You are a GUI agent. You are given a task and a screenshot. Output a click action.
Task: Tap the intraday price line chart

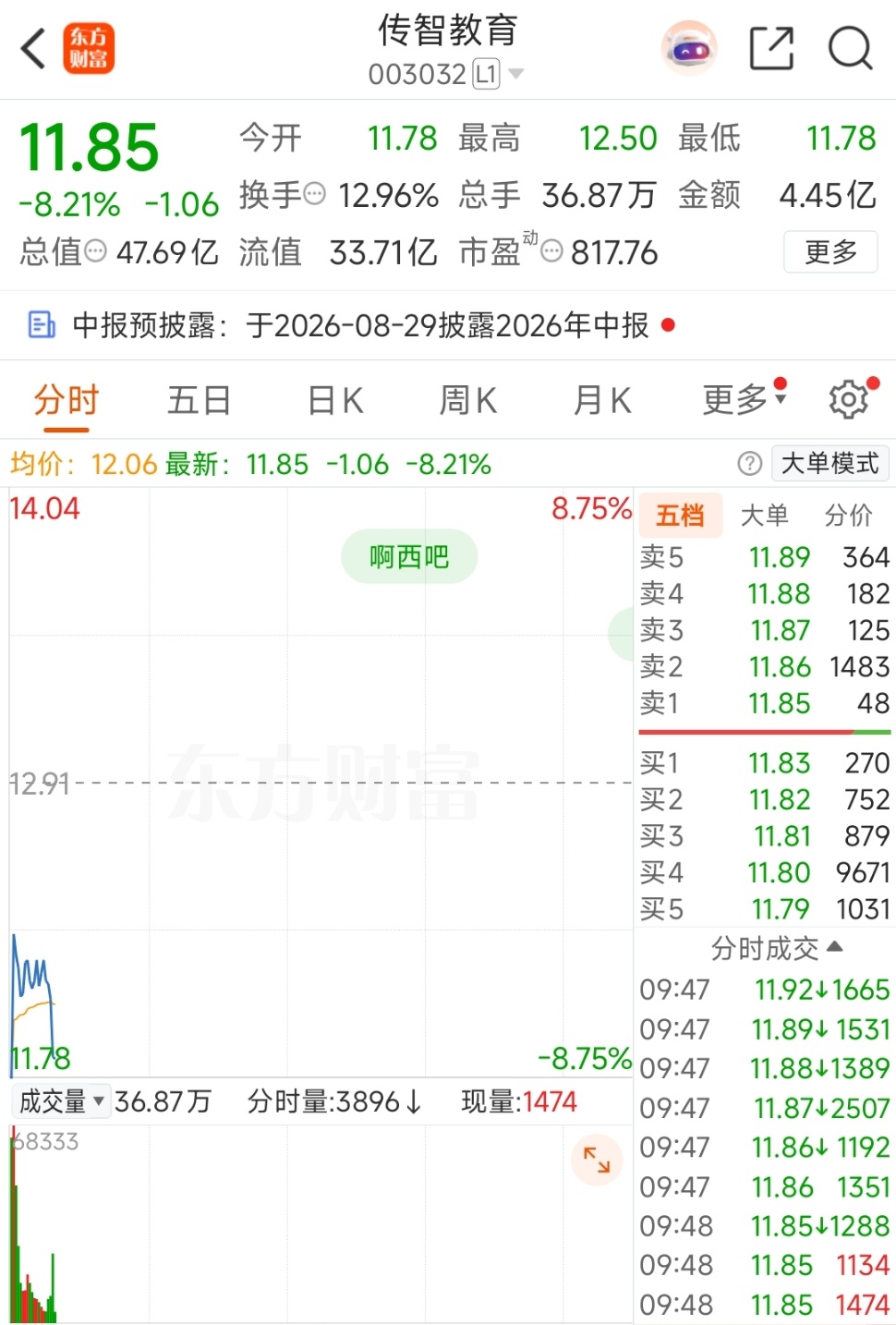tap(321, 783)
